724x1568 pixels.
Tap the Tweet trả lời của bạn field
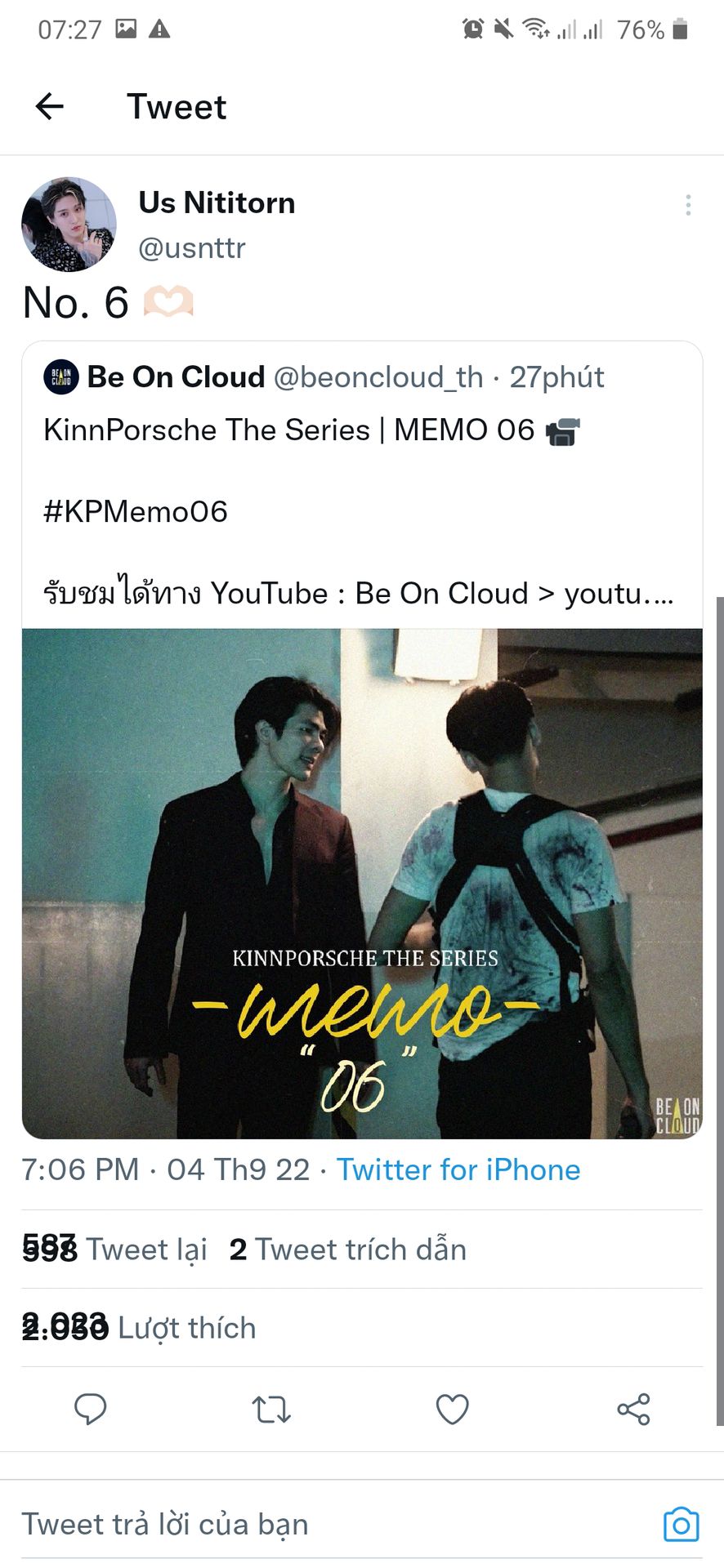click(x=335, y=1525)
